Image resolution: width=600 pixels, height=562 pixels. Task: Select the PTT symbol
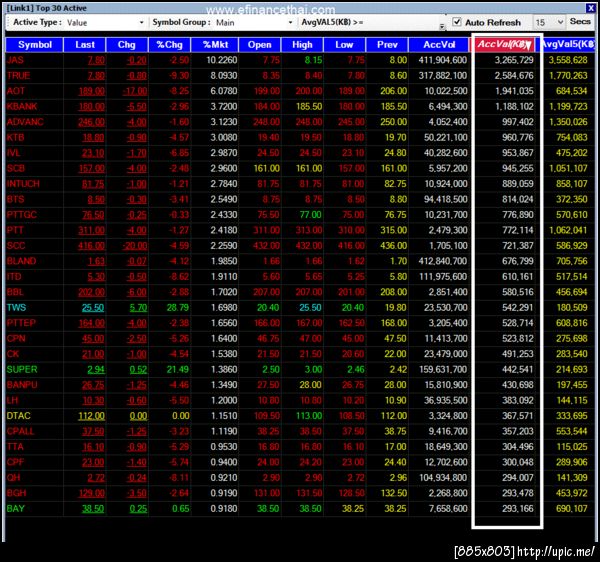(15, 230)
